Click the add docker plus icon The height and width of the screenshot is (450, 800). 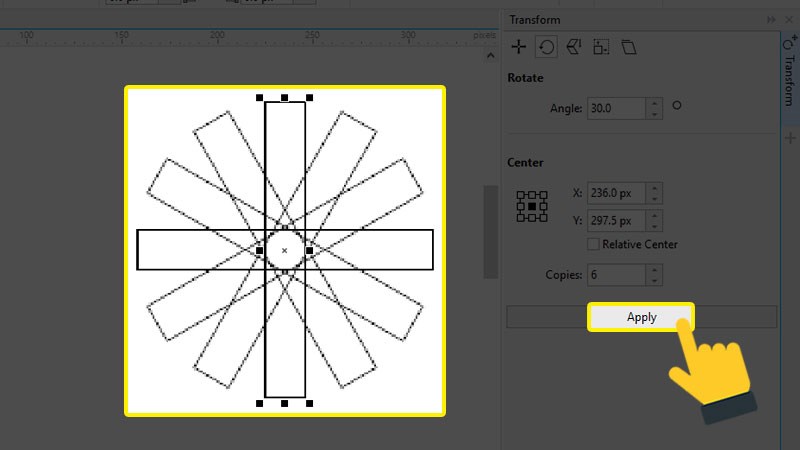(788, 139)
